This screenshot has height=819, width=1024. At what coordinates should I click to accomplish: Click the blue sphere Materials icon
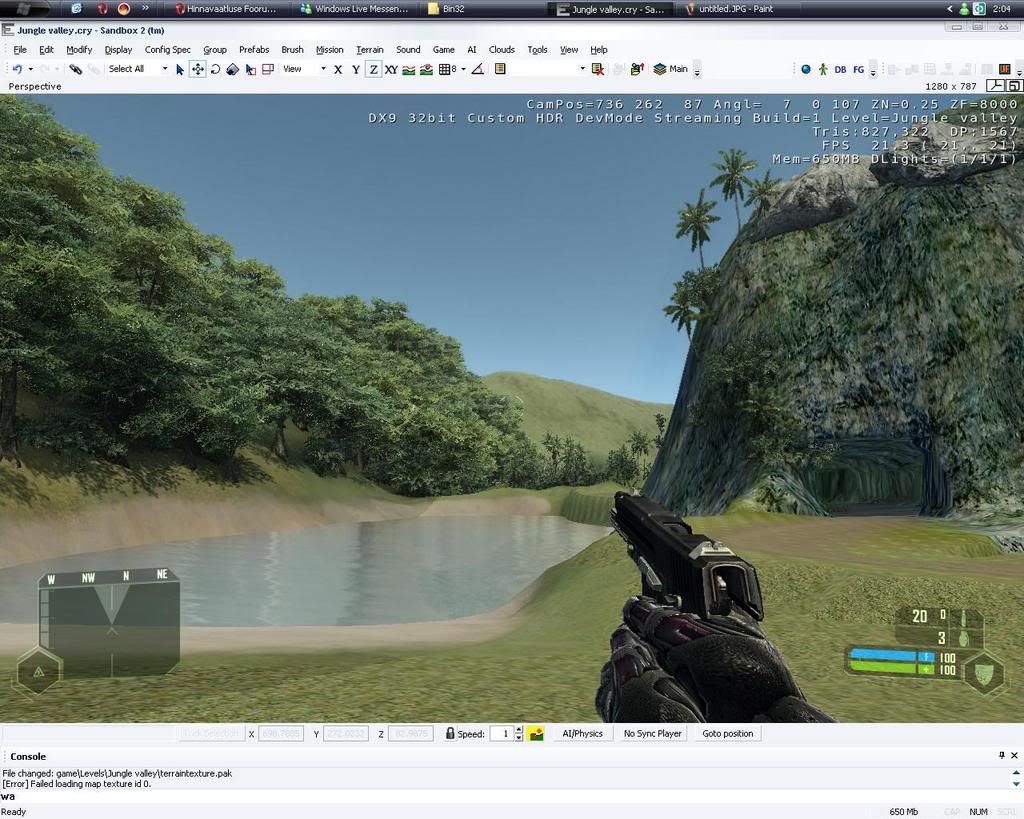(x=806, y=69)
